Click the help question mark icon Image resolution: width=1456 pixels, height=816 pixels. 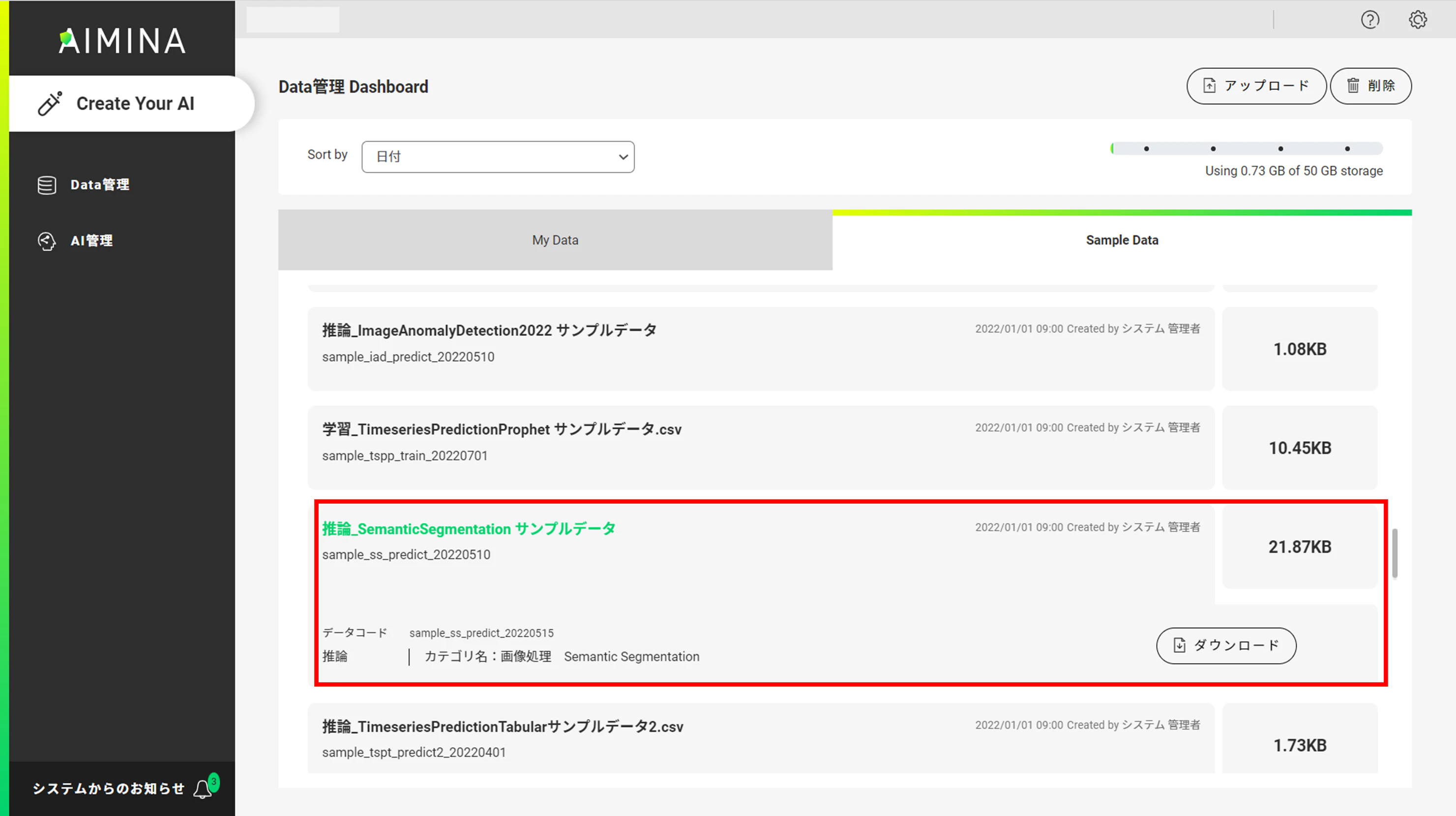tap(1369, 20)
